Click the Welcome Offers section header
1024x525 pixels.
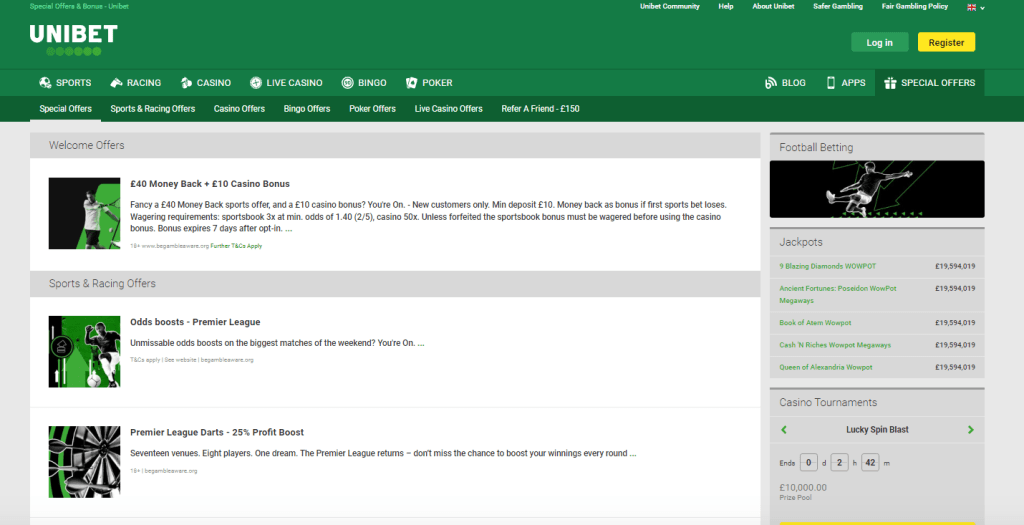(395, 145)
